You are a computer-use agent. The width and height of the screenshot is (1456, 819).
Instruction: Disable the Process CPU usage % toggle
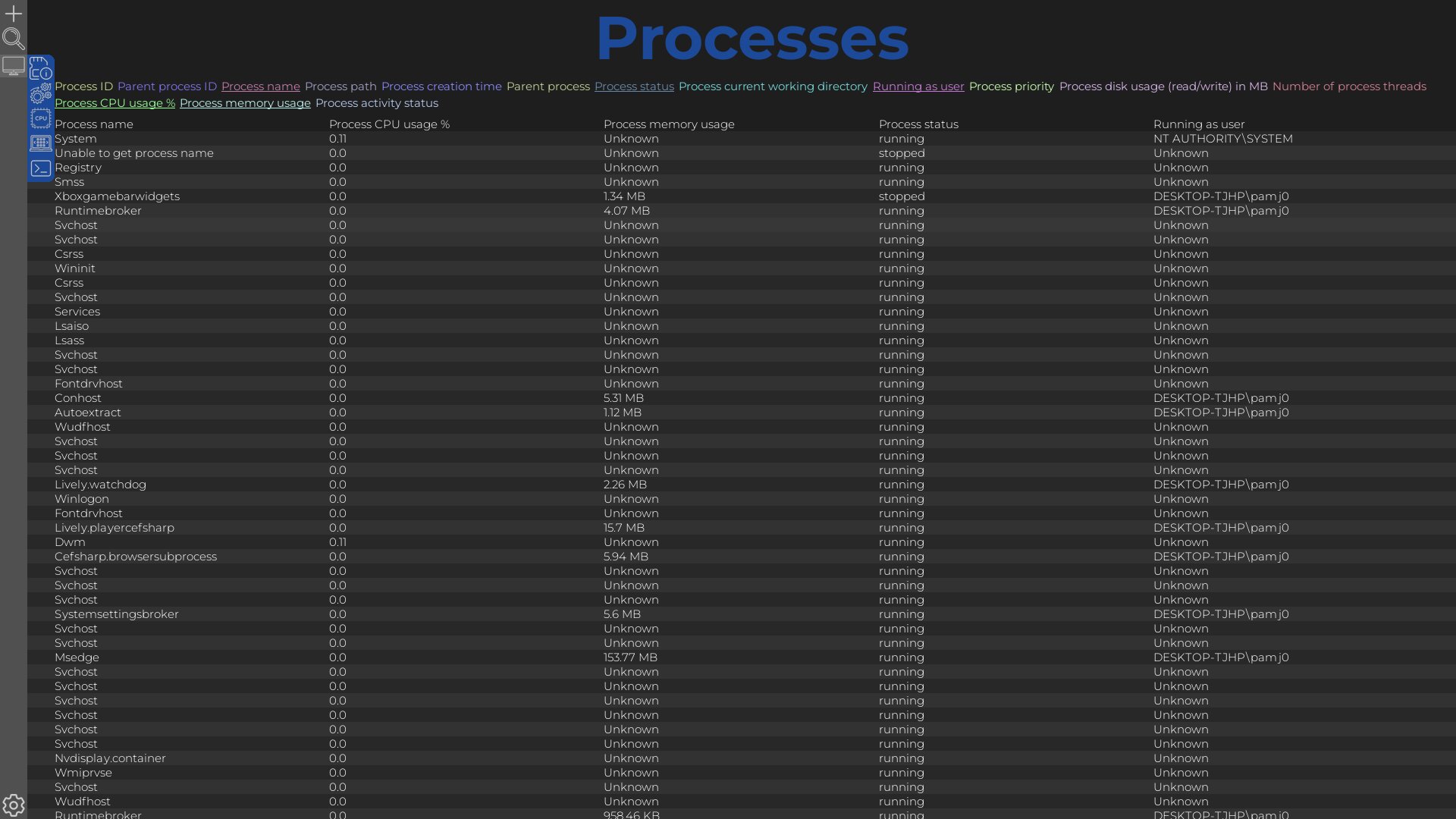click(x=115, y=103)
